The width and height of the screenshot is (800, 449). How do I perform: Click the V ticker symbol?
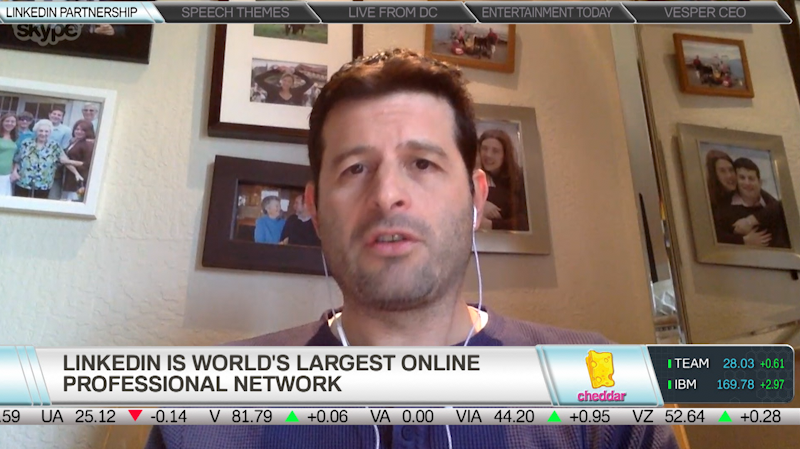(215, 416)
